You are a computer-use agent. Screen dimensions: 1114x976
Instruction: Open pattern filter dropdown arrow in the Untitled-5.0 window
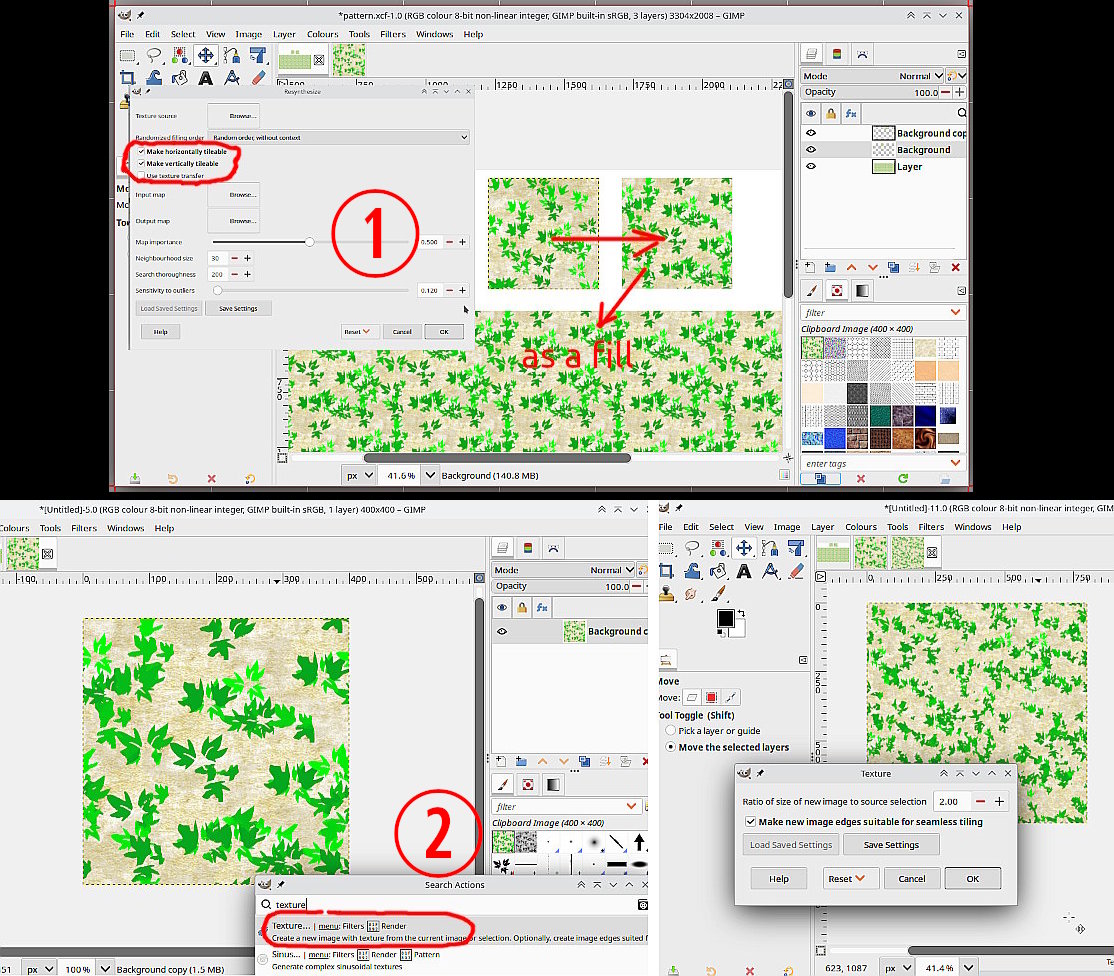[631, 806]
